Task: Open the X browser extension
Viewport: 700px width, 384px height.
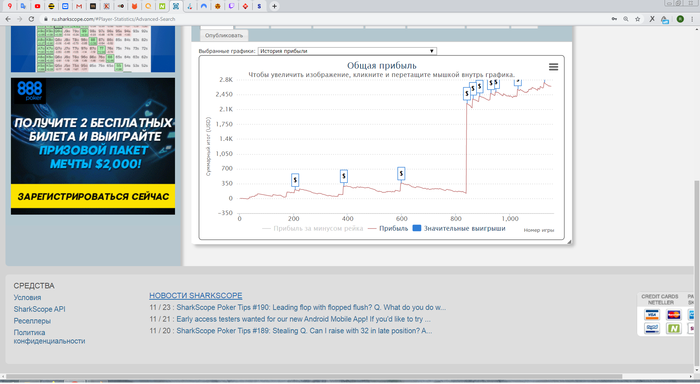Action: 652,19
